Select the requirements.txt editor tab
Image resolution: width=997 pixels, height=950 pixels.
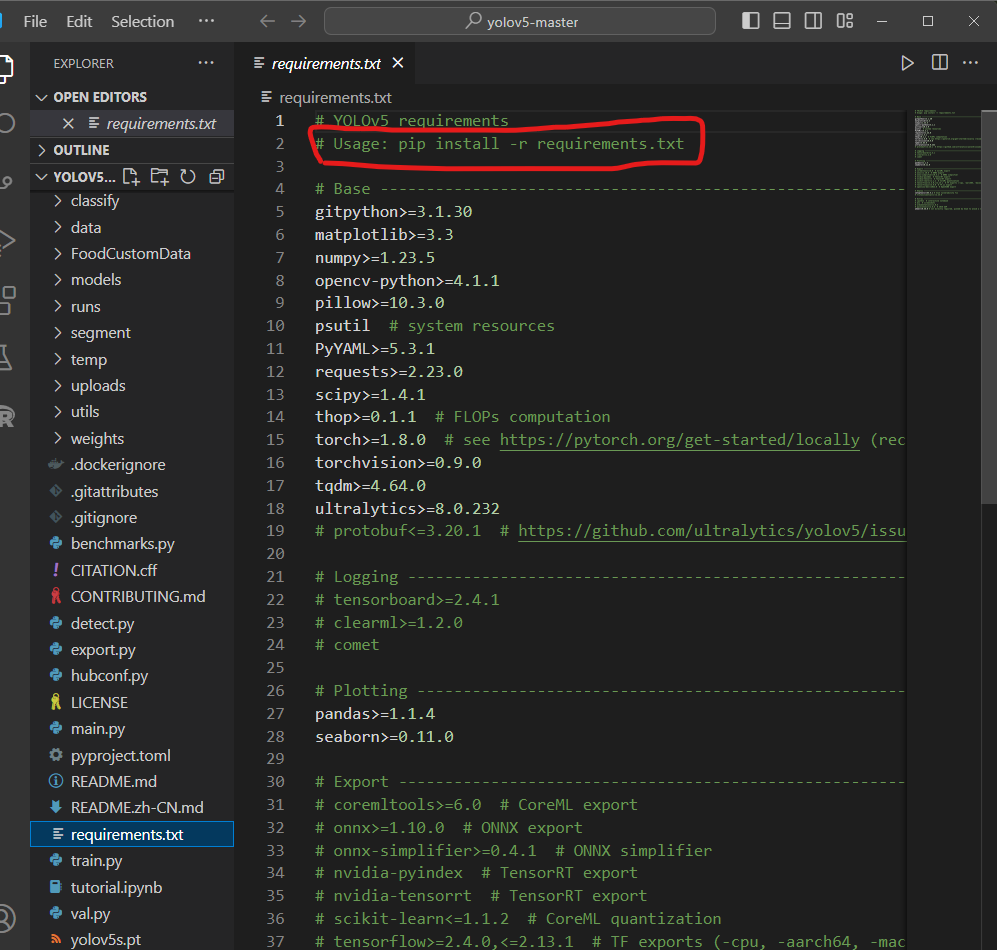[x=326, y=64]
